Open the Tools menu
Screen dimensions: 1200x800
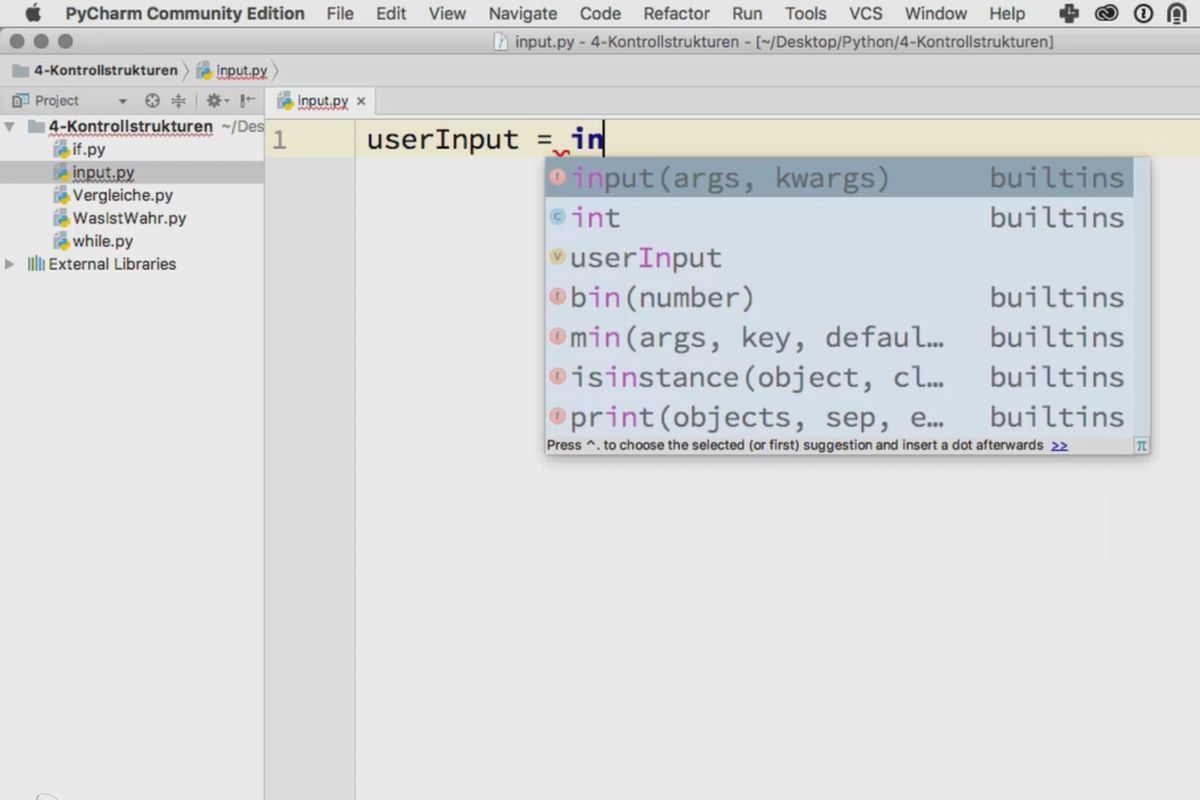[x=805, y=13]
